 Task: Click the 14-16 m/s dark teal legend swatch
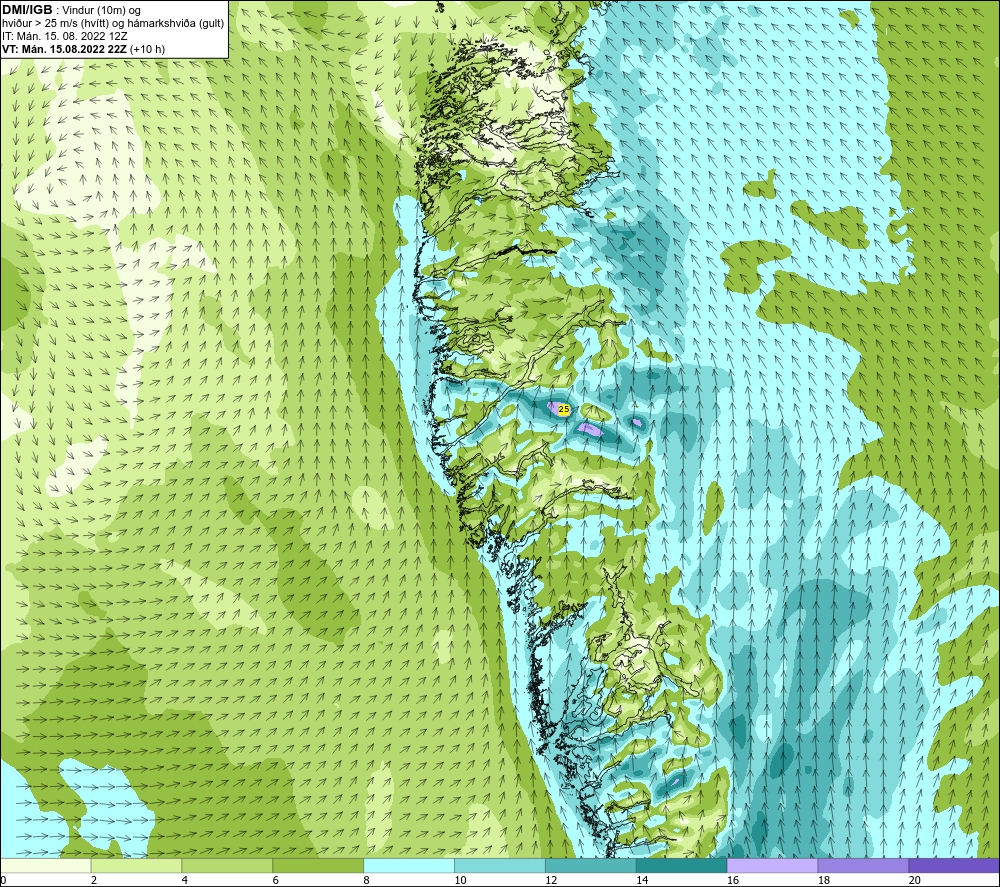pos(682,866)
